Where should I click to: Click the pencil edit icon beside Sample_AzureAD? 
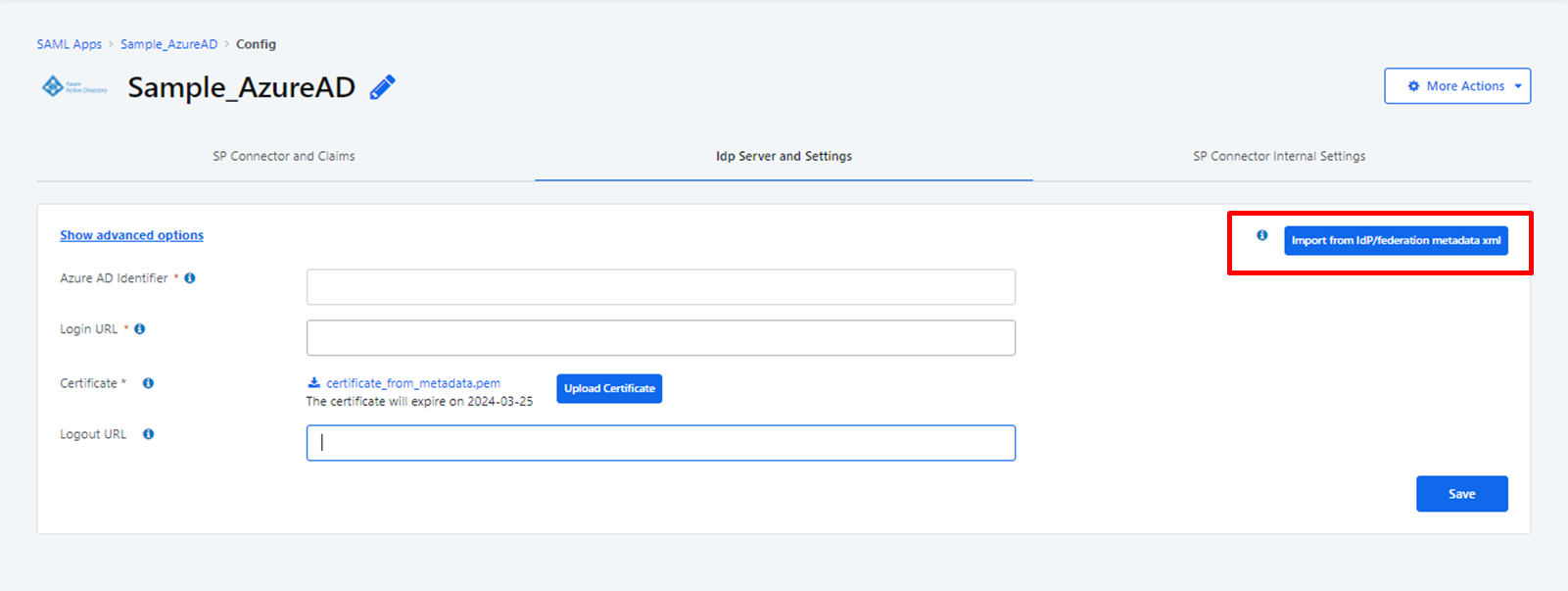coord(382,87)
